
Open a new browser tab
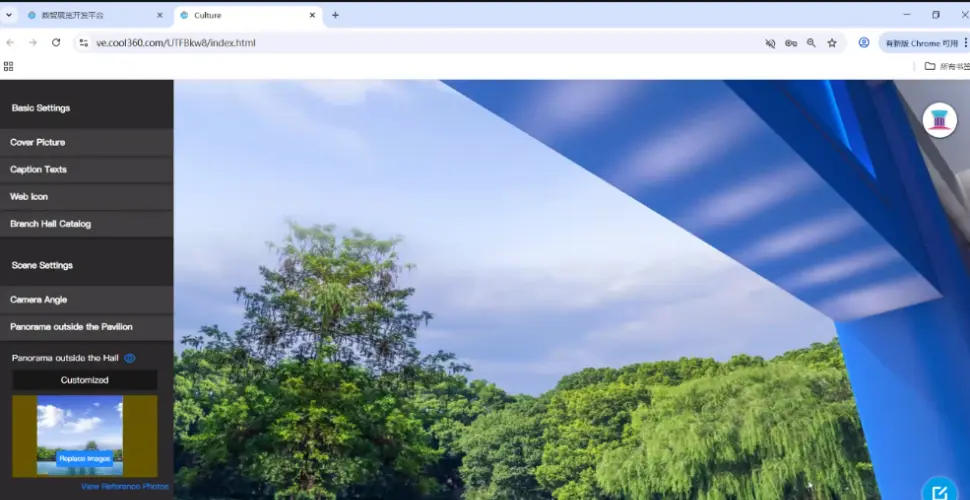[x=335, y=15]
